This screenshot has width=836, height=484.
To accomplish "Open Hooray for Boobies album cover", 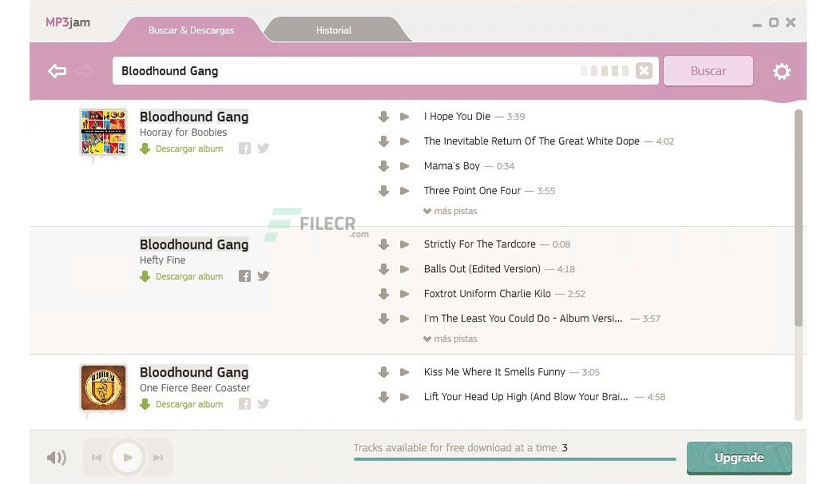I will click(103, 132).
